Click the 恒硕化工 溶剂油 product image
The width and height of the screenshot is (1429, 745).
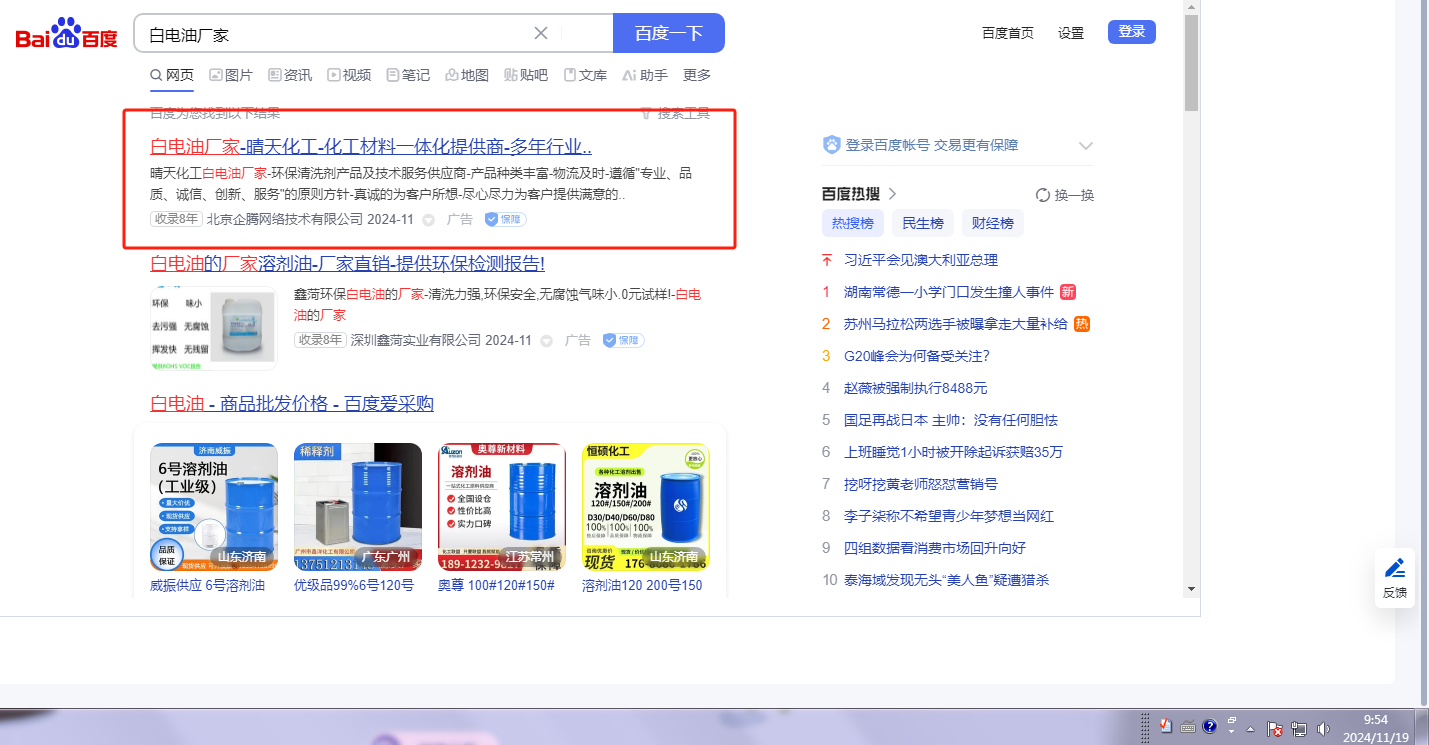(x=646, y=507)
